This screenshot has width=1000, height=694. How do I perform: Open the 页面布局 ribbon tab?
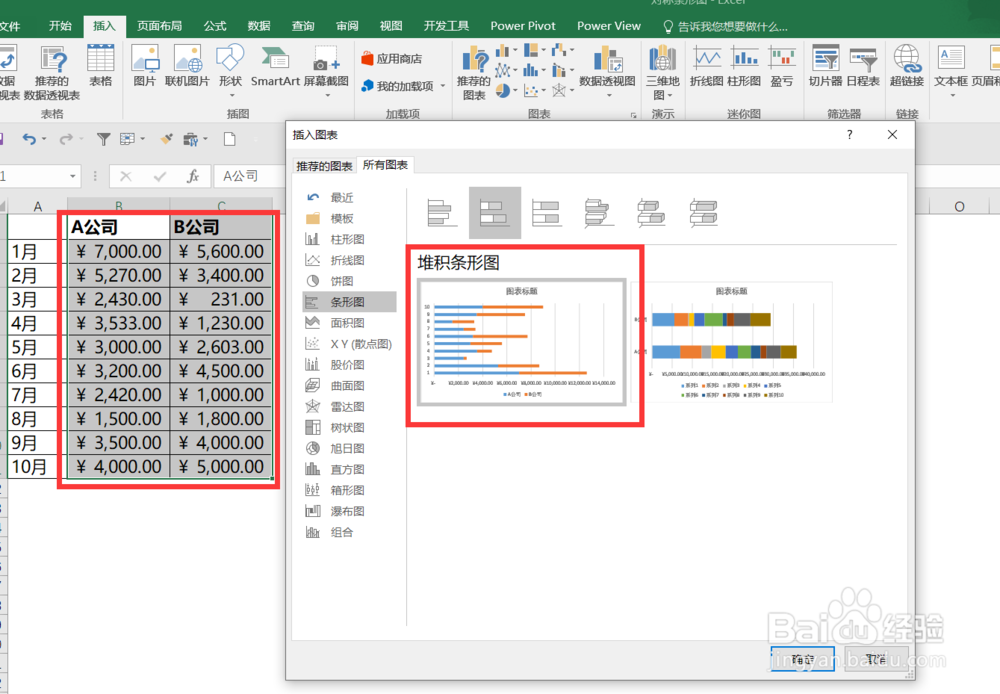(159, 26)
